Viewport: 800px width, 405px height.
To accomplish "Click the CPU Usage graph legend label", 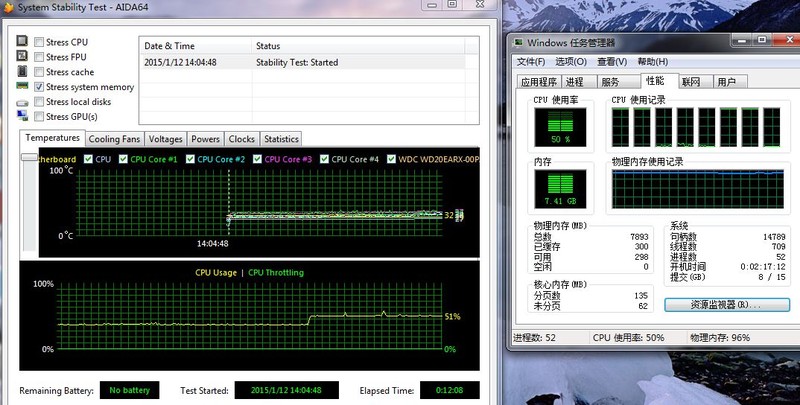I will 216,272.
